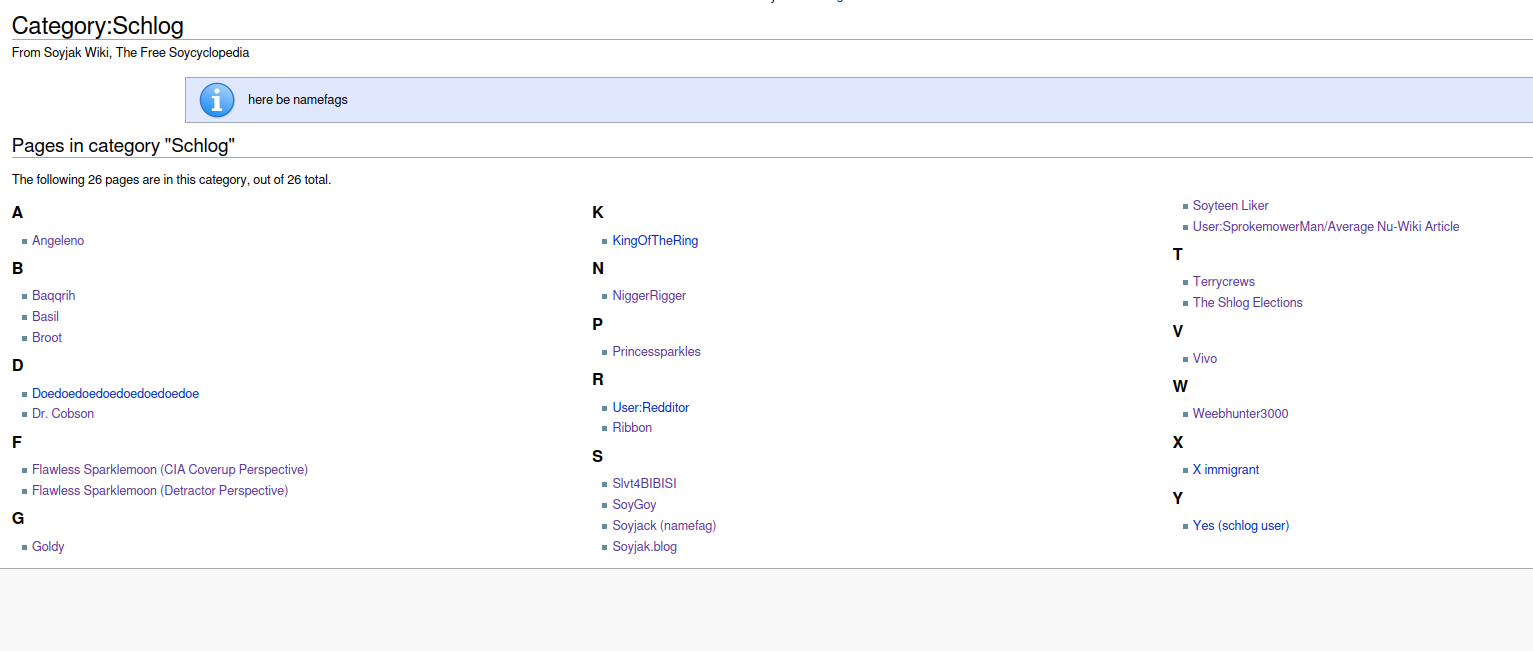Open the Weebhunter3000 page link

tap(1241, 414)
